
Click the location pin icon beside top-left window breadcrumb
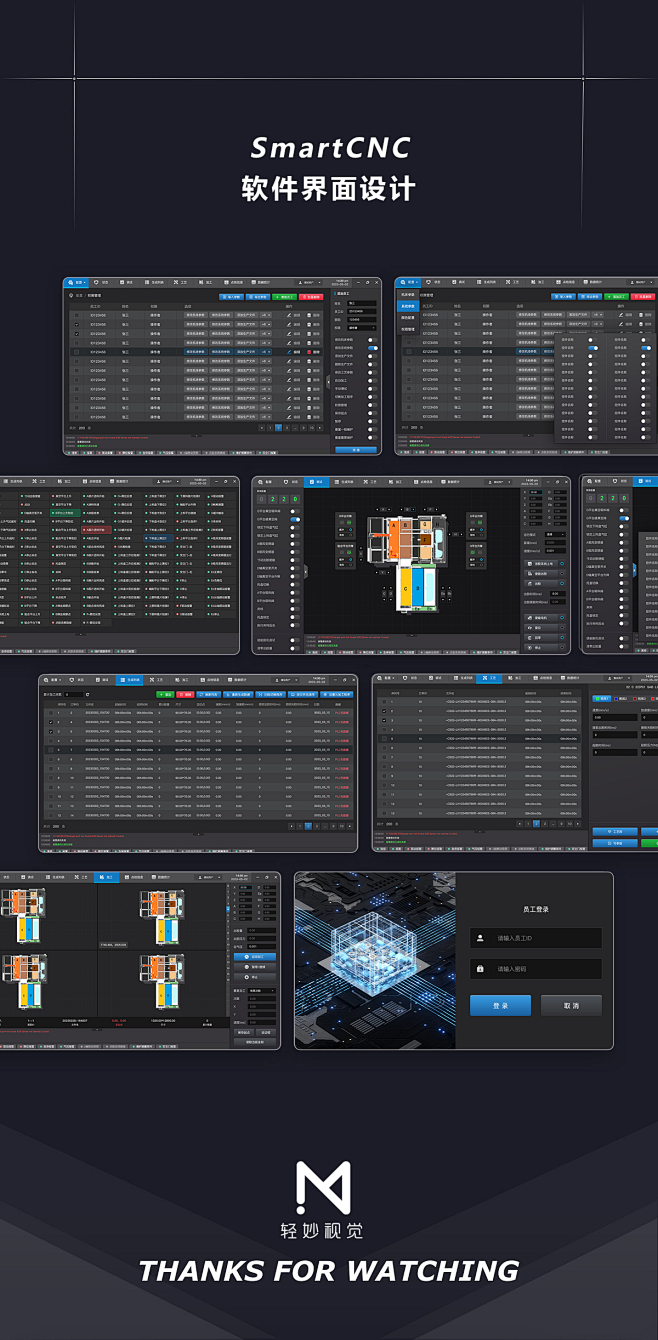coord(71,296)
